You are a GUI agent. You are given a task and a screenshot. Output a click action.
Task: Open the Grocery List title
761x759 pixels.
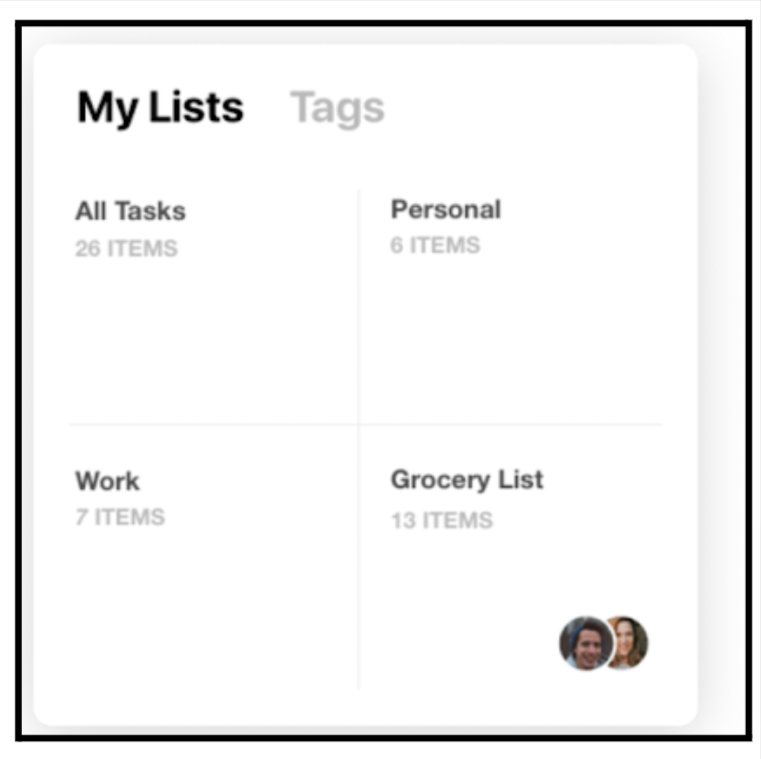pos(466,479)
